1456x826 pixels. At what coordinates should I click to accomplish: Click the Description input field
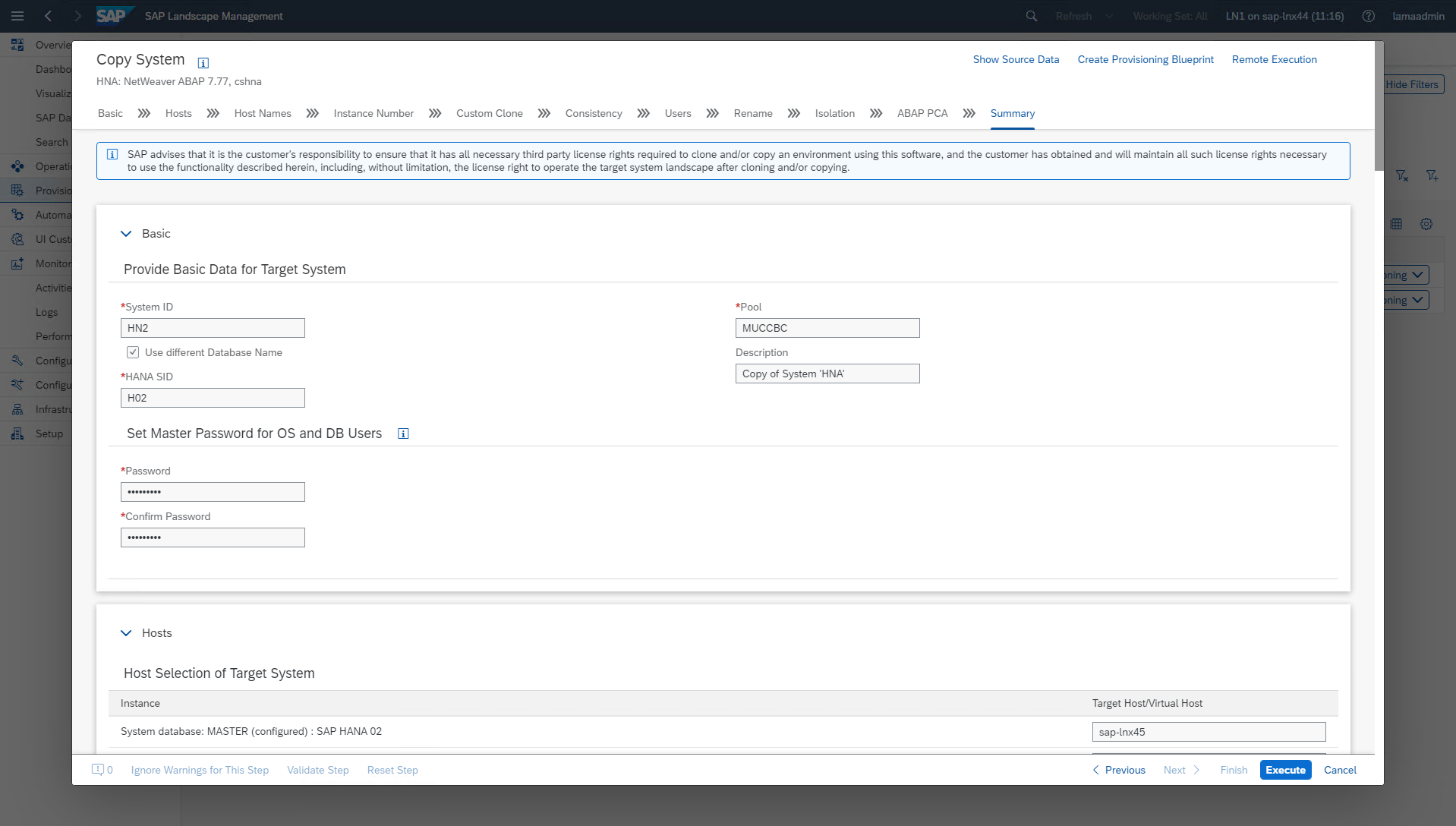point(827,374)
